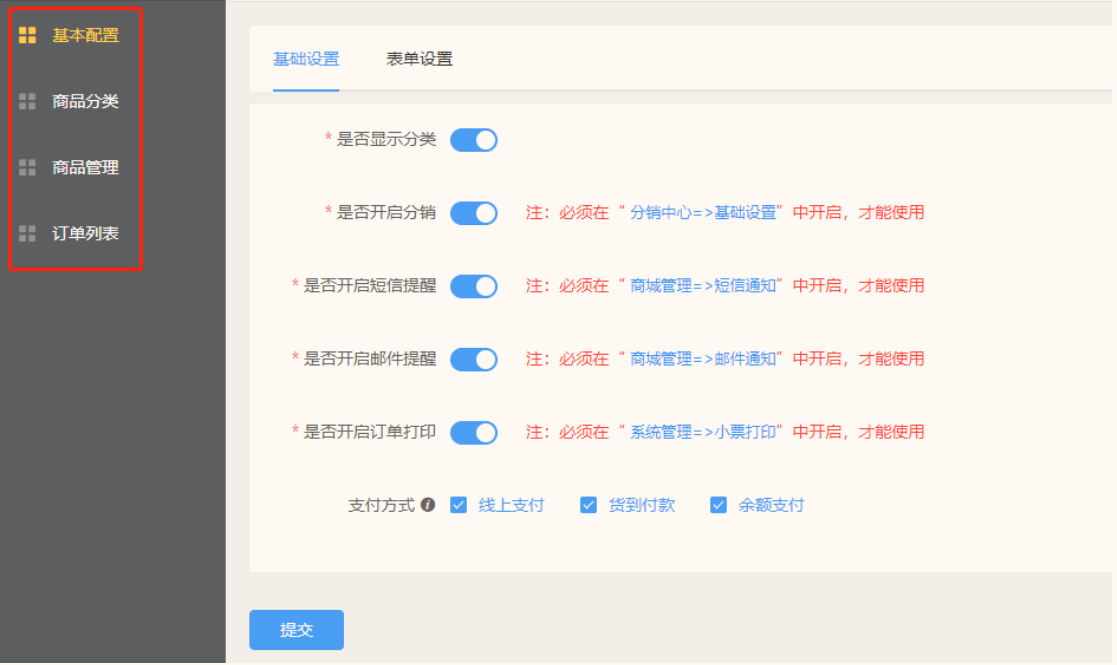Disable the 是否开启短信提醒 switch
The width and height of the screenshot is (1117, 665).
(473, 286)
